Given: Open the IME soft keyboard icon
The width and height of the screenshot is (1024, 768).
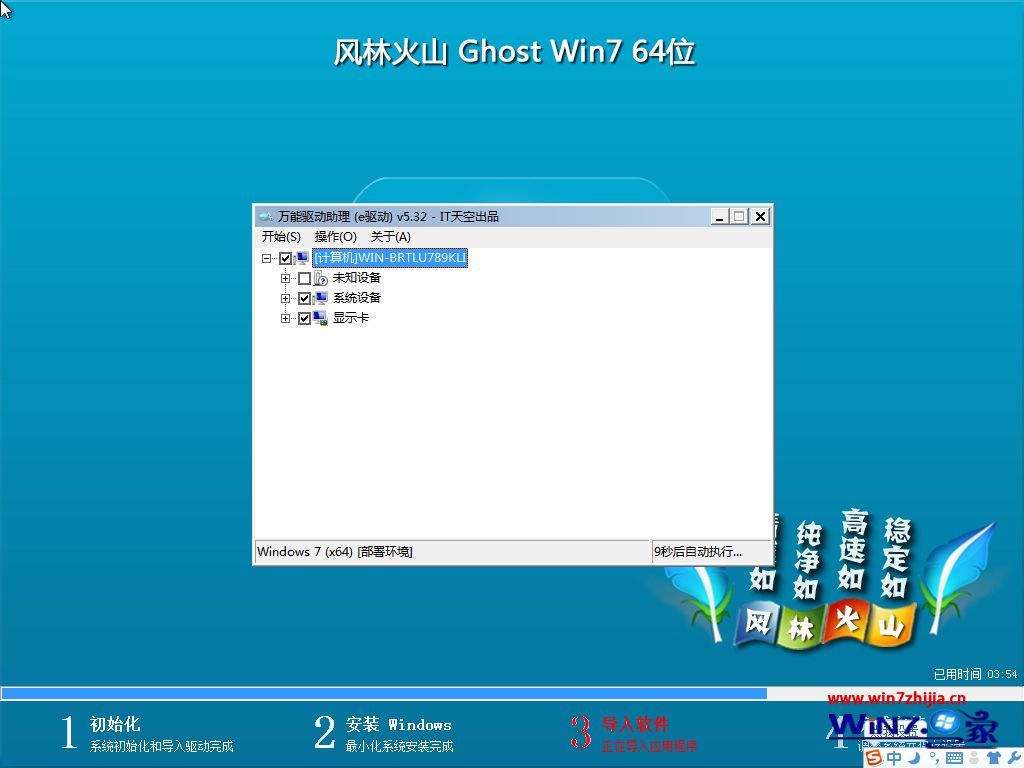Looking at the screenshot, I should click(x=953, y=757).
